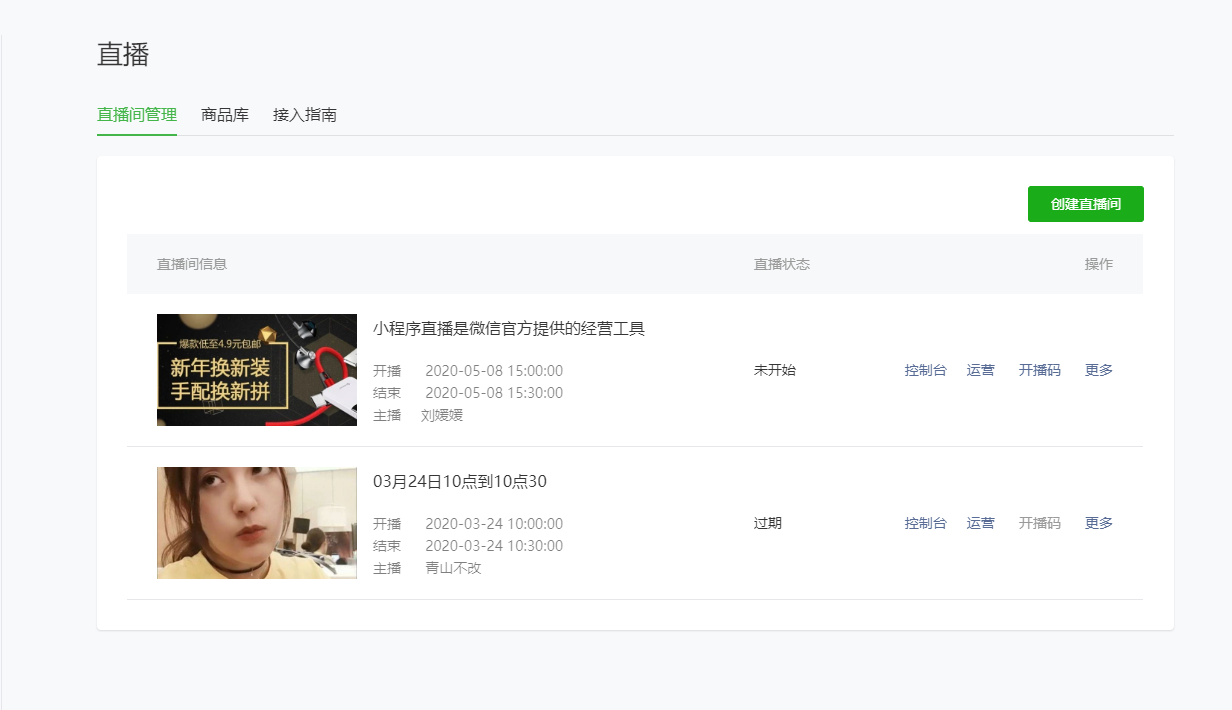Click the 未开始 status text
The height and width of the screenshot is (710, 1232).
774,370
